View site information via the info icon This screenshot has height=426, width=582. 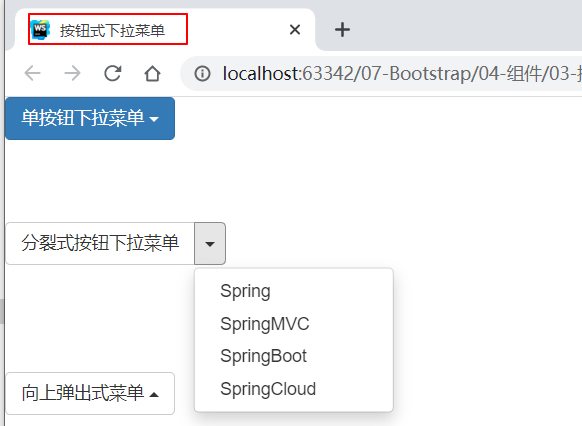click(x=202, y=73)
